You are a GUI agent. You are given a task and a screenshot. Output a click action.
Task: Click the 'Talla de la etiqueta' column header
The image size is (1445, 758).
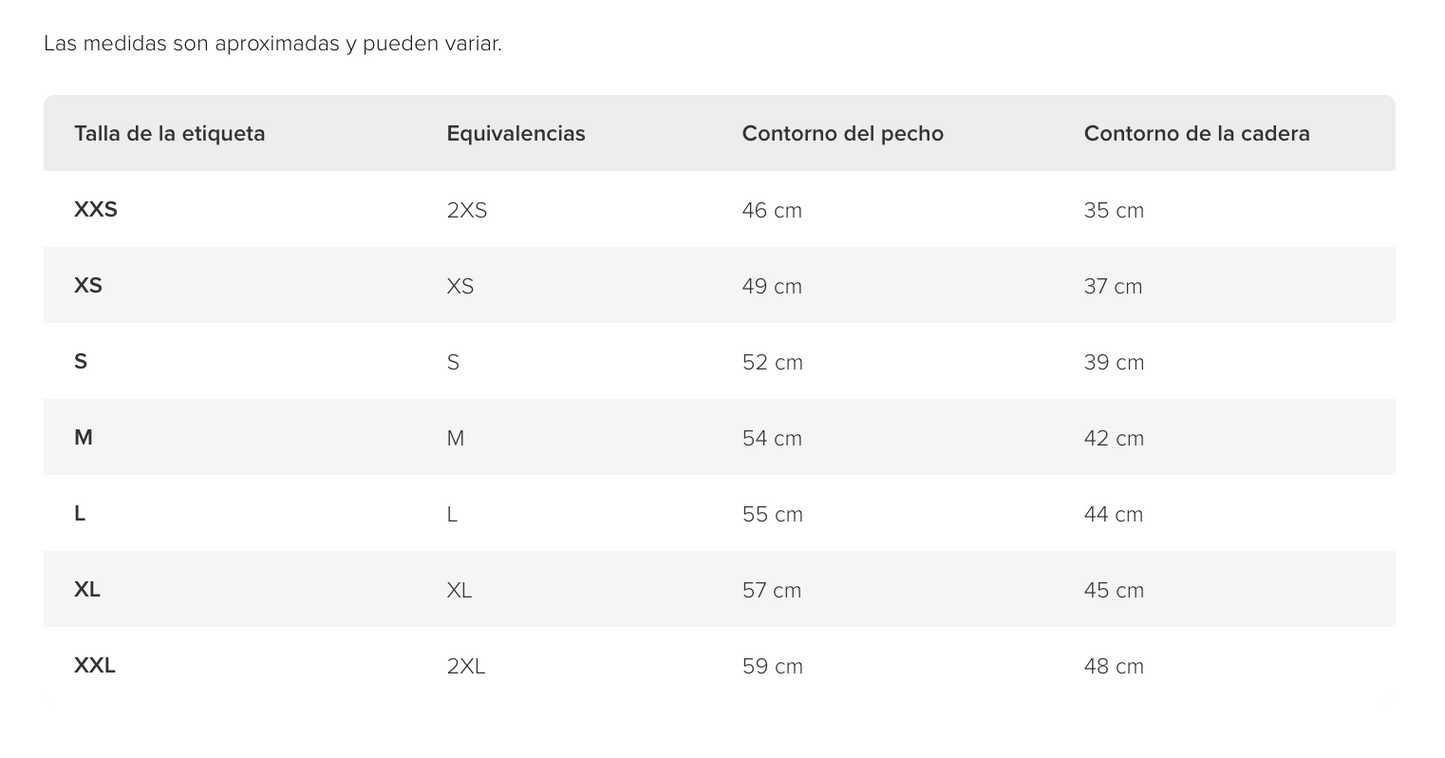pos(169,133)
